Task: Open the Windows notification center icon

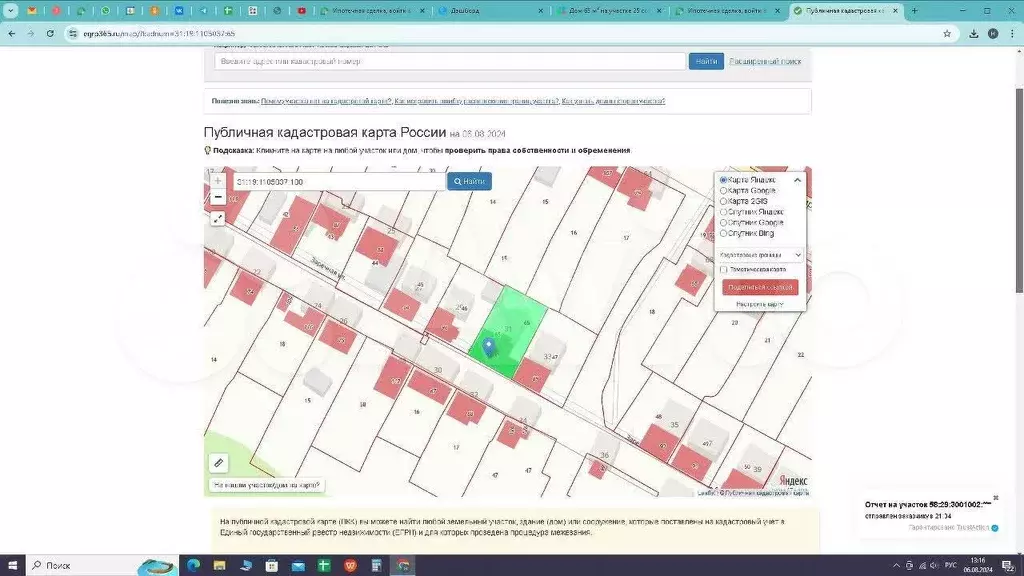Action: [x=1008, y=566]
